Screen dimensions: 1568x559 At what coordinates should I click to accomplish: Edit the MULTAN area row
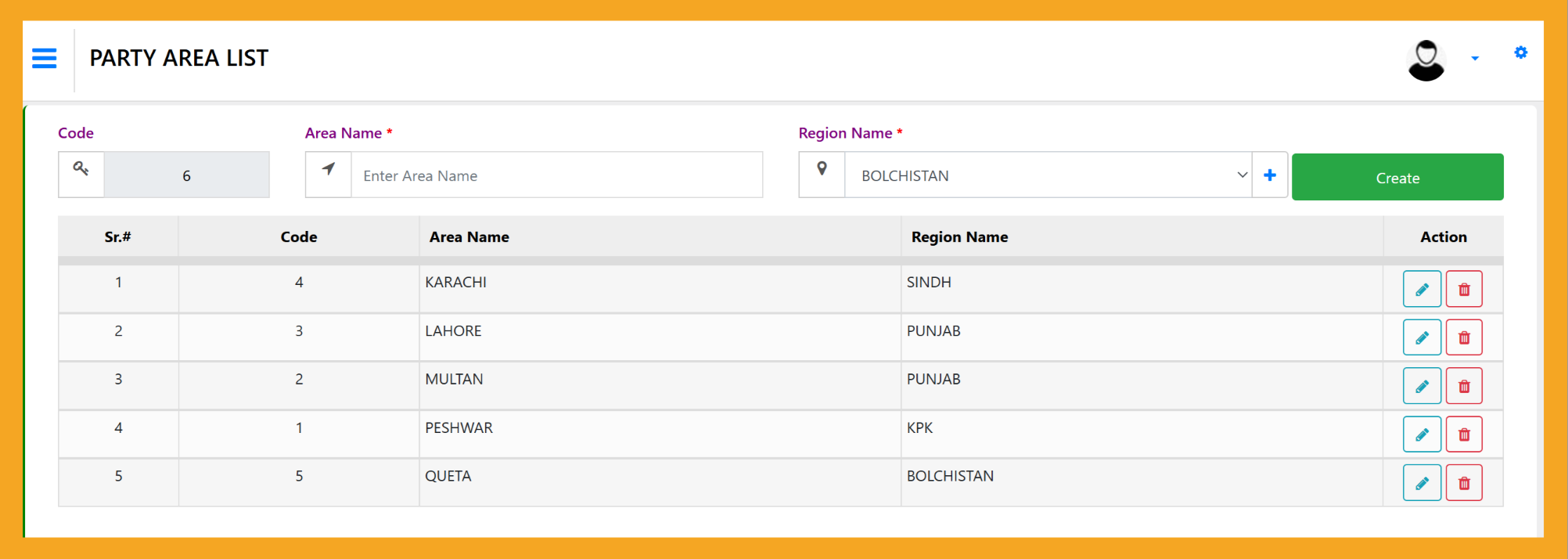click(x=1422, y=387)
